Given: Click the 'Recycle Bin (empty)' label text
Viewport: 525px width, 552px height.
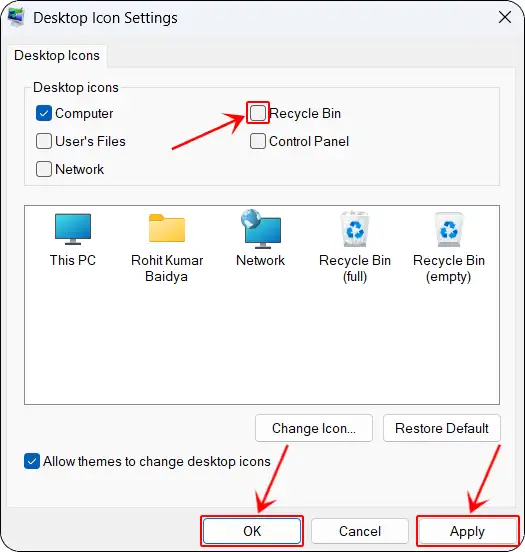Looking at the screenshot, I should [x=449, y=268].
